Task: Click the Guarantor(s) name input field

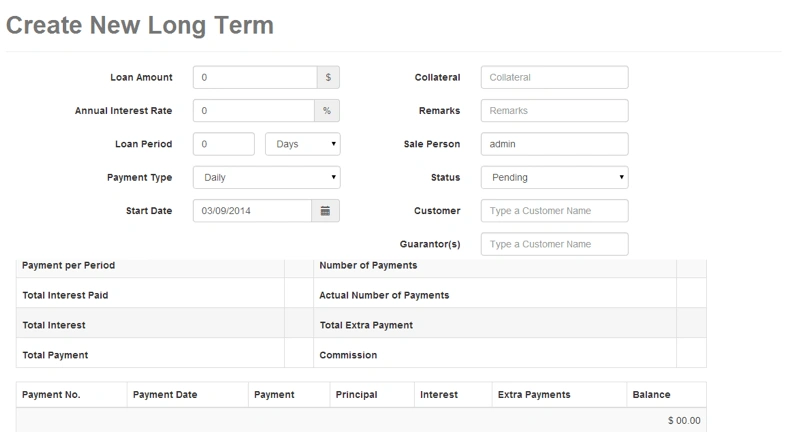Action: pyautogui.click(x=554, y=244)
